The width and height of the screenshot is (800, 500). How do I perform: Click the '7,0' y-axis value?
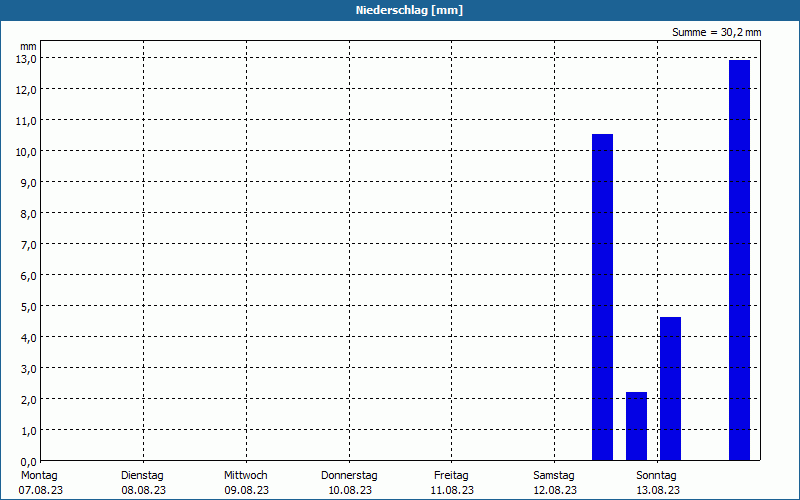click(x=31, y=245)
